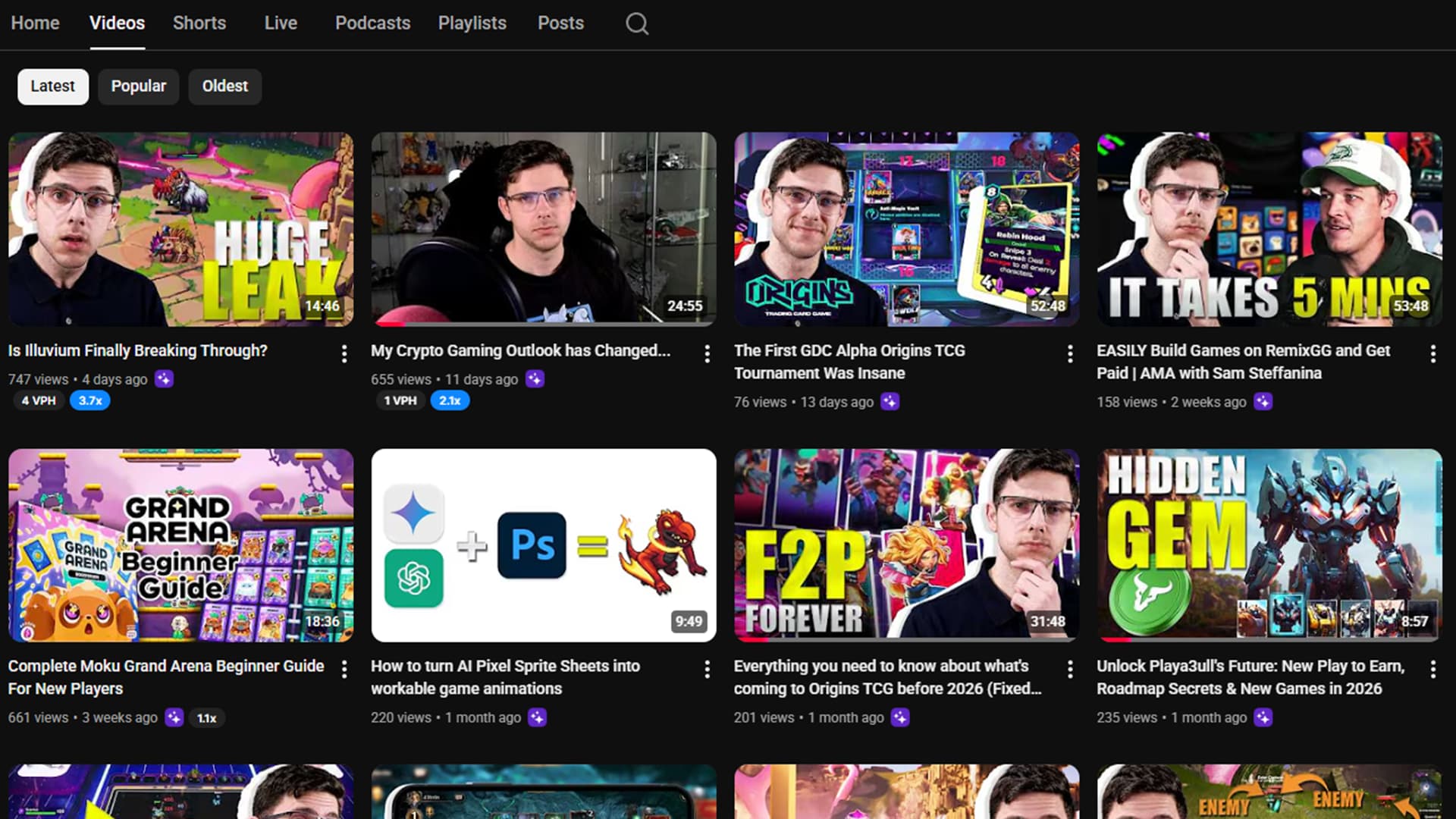The width and height of the screenshot is (1456, 819).
Task: Click the 3.7x multiplier badge
Action: tap(89, 400)
